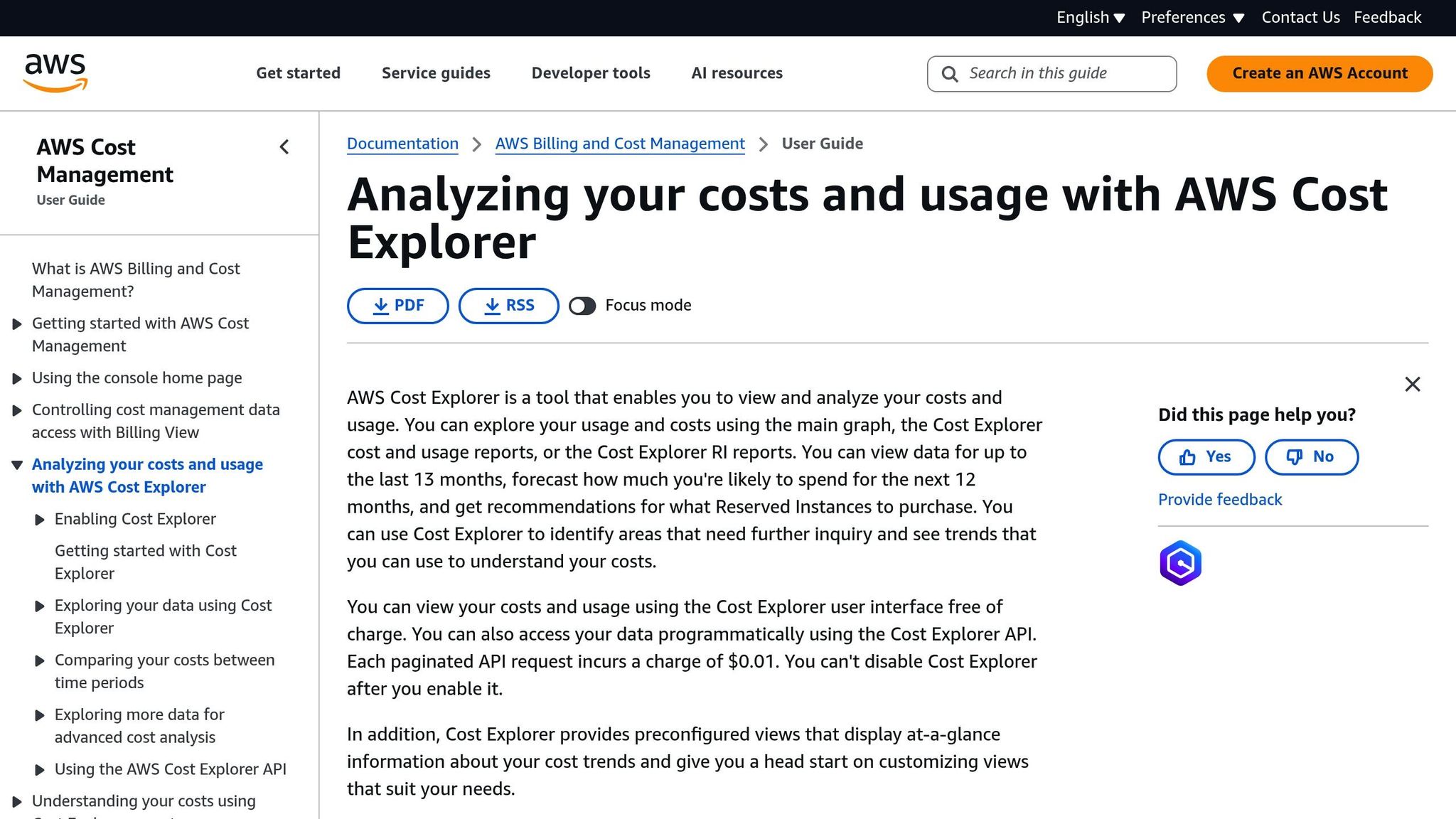The image size is (1456, 819).
Task: Expand Exploring more data for advanced analysis
Action: [40, 716]
